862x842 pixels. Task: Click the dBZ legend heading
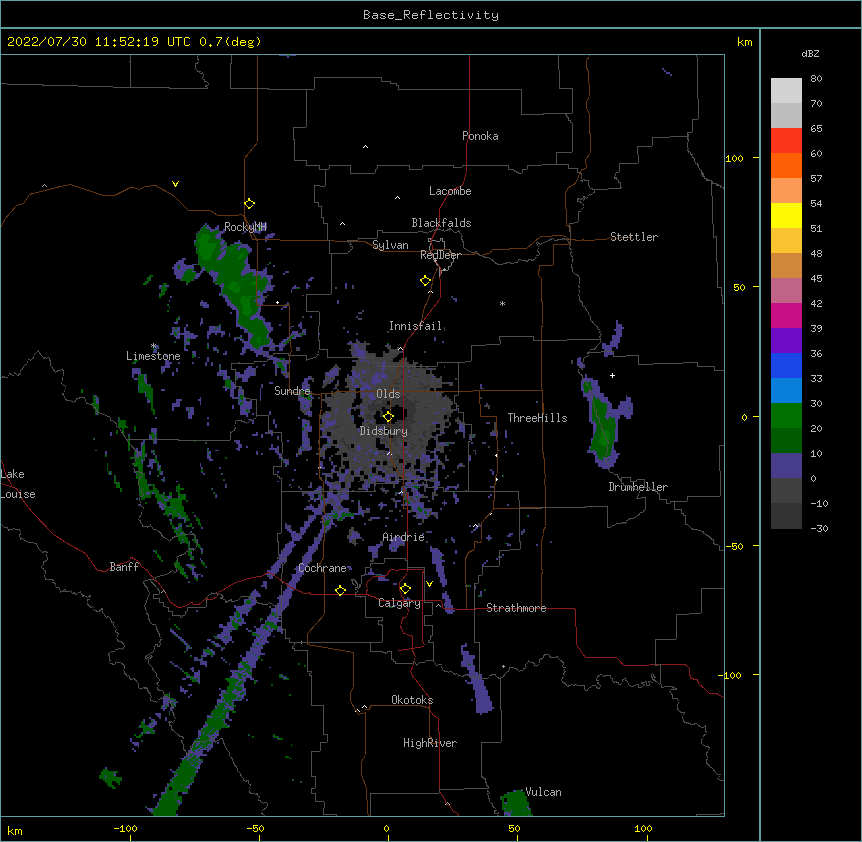click(810, 54)
